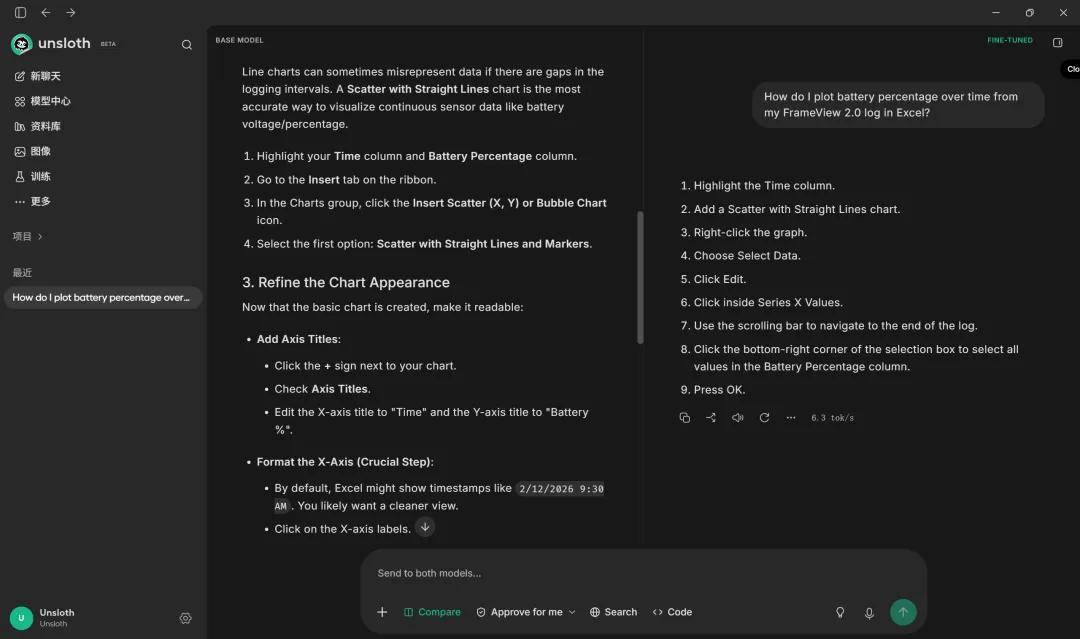Toggle the sidebar panel icon
Screen dimensions: 1080x639
(21, 12)
